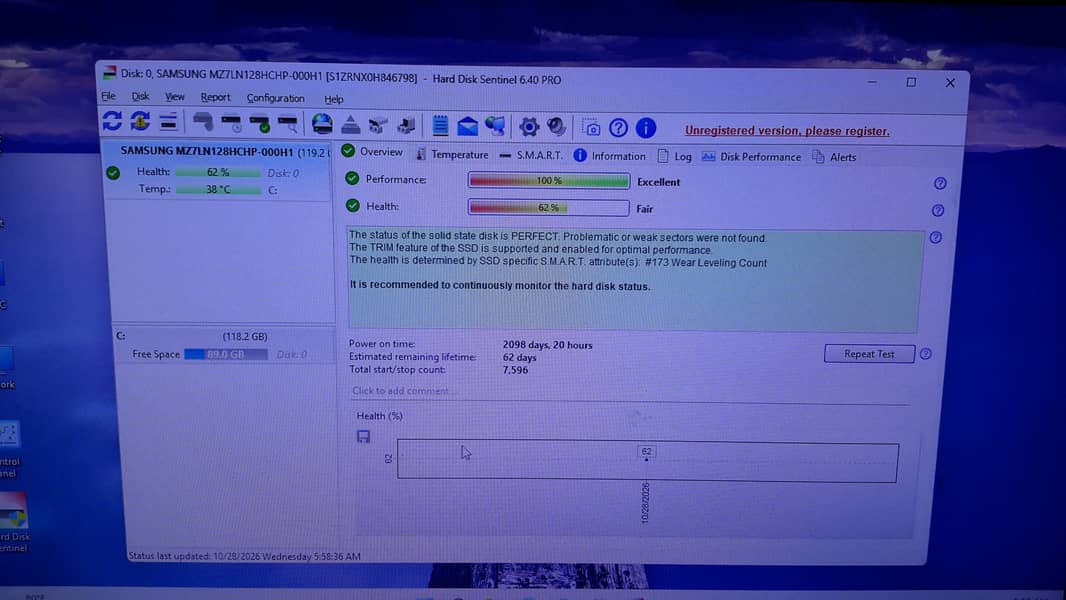This screenshot has width=1066, height=600.
Task: Switch to the Alerts tab
Action: pyautogui.click(x=834, y=157)
